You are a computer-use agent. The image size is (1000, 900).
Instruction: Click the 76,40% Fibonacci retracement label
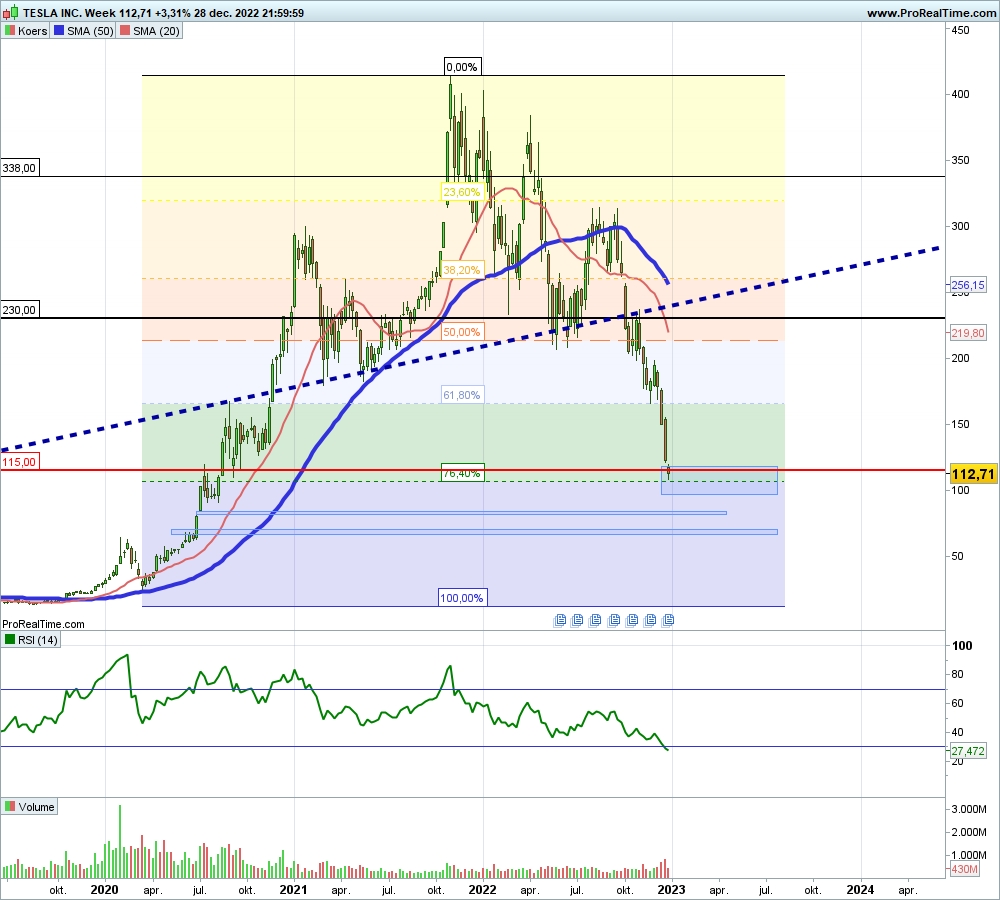462,473
